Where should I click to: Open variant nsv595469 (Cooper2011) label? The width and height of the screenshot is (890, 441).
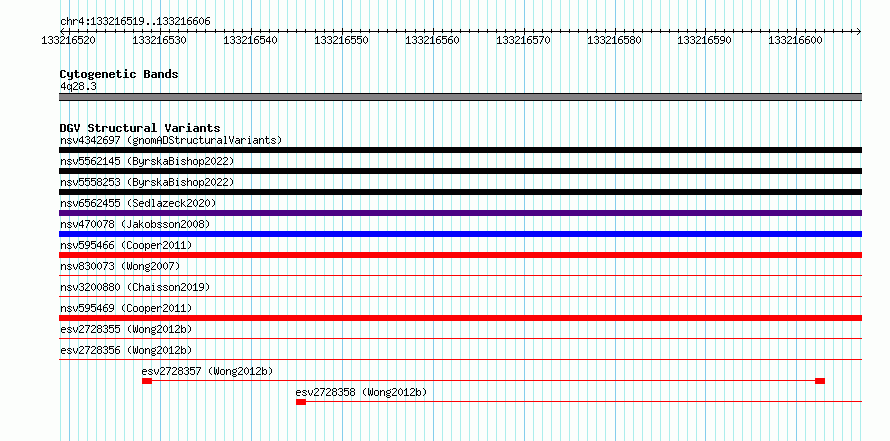click(x=126, y=308)
